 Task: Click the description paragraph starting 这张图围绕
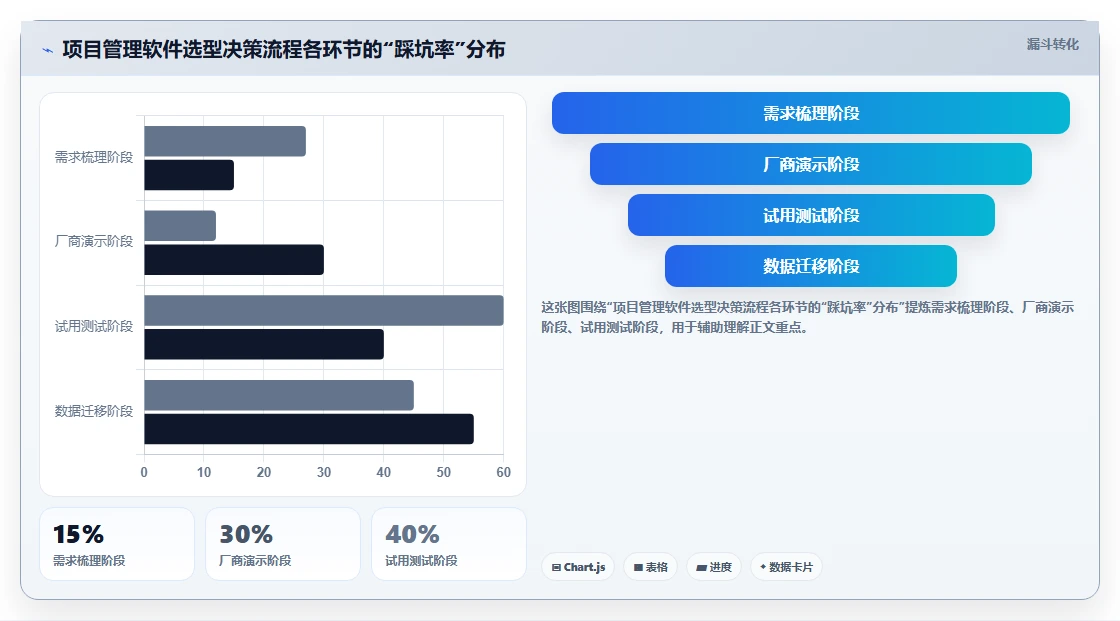(x=807, y=317)
